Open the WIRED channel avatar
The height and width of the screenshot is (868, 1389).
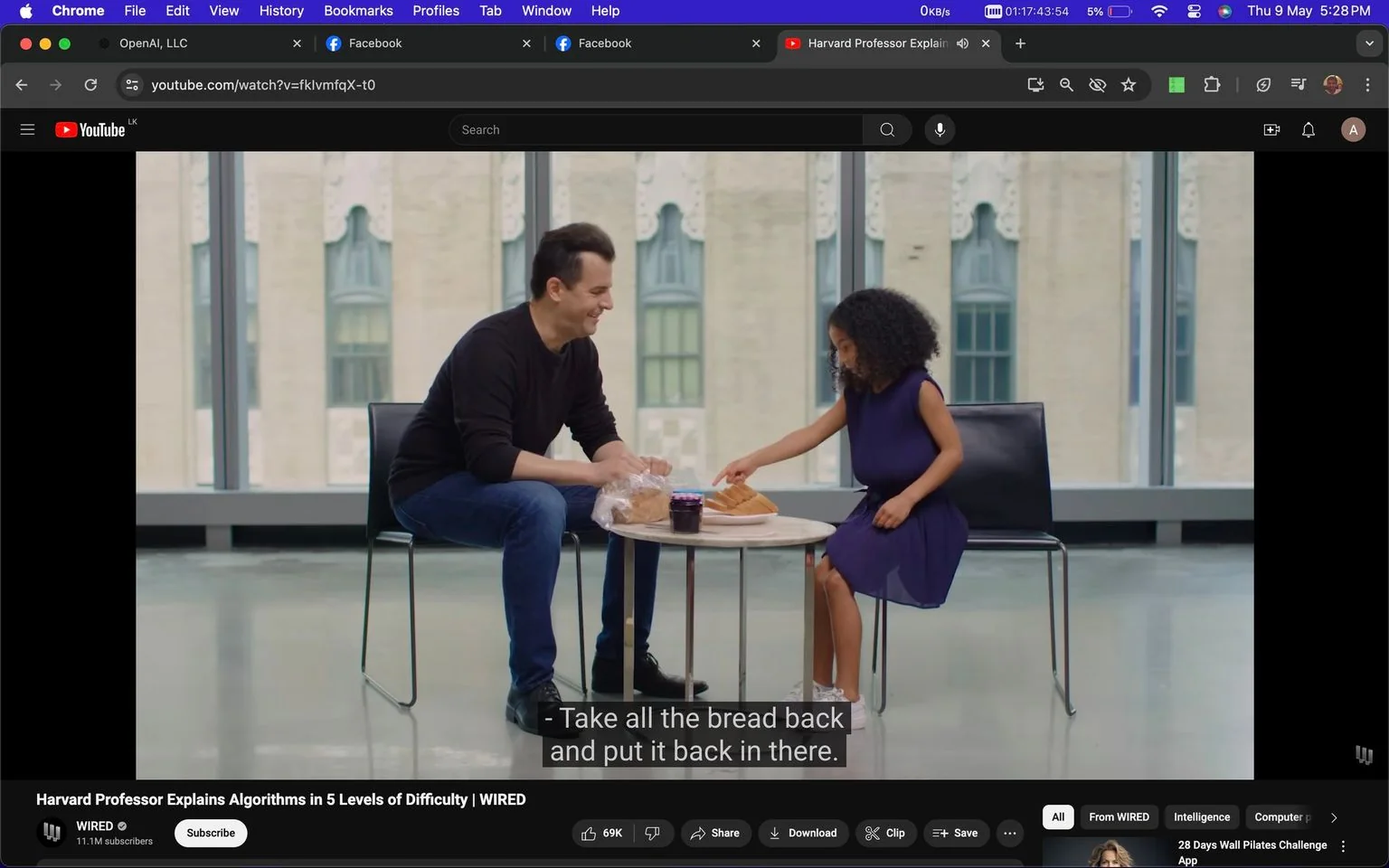pos(52,833)
